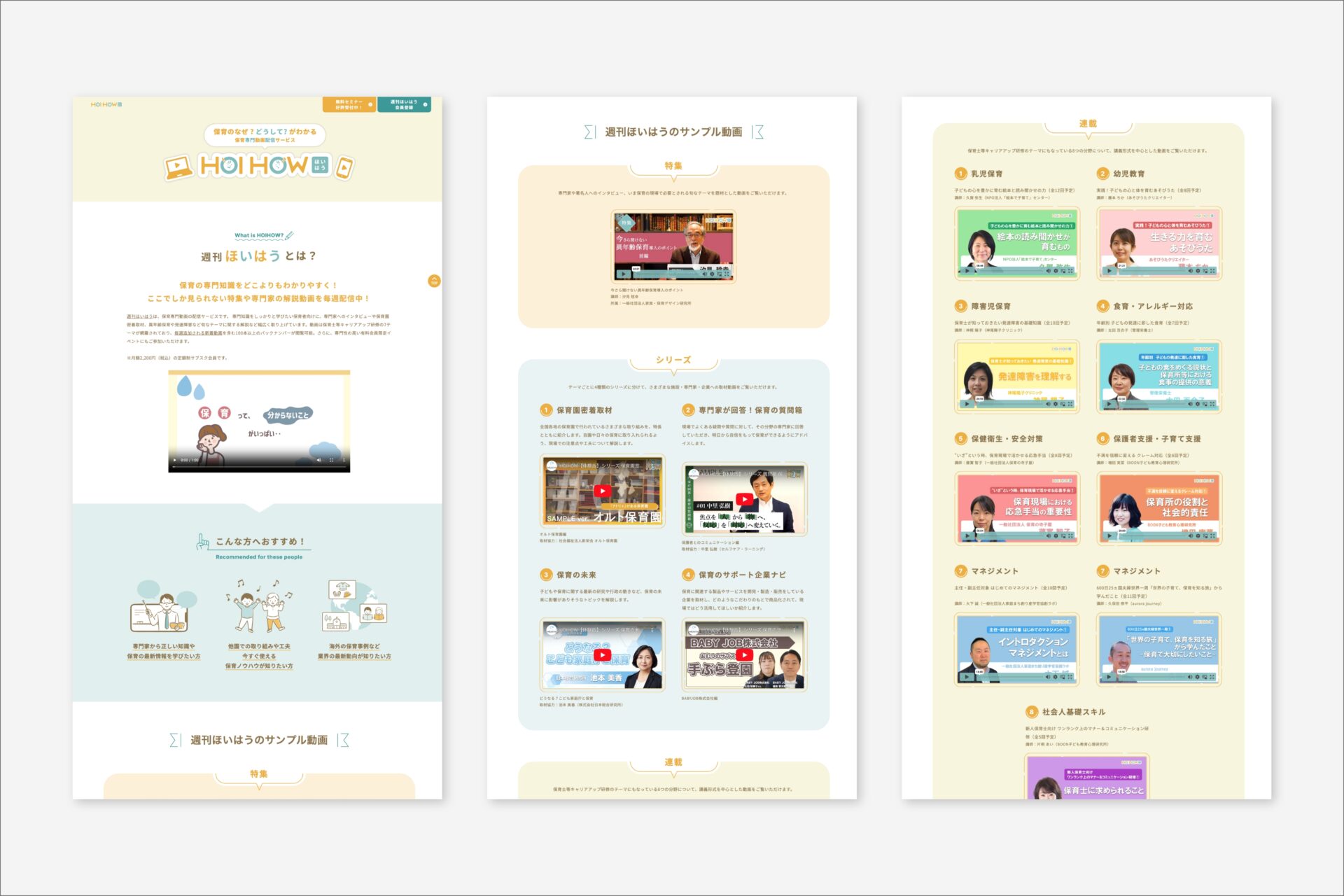
Task: Fullscreen the 発達障害を理解する video
Action: click(x=1071, y=403)
